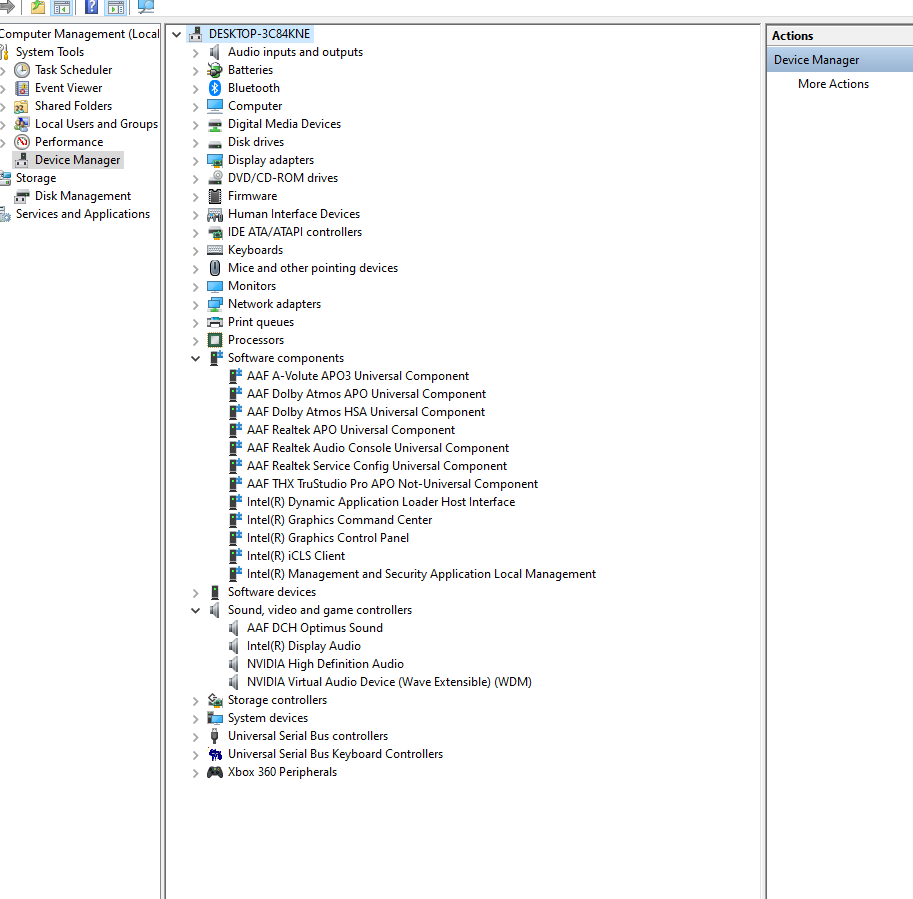Click the DVD/CD-ROM drives disc icon
This screenshot has height=899, width=913.
[x=215, y=178]
